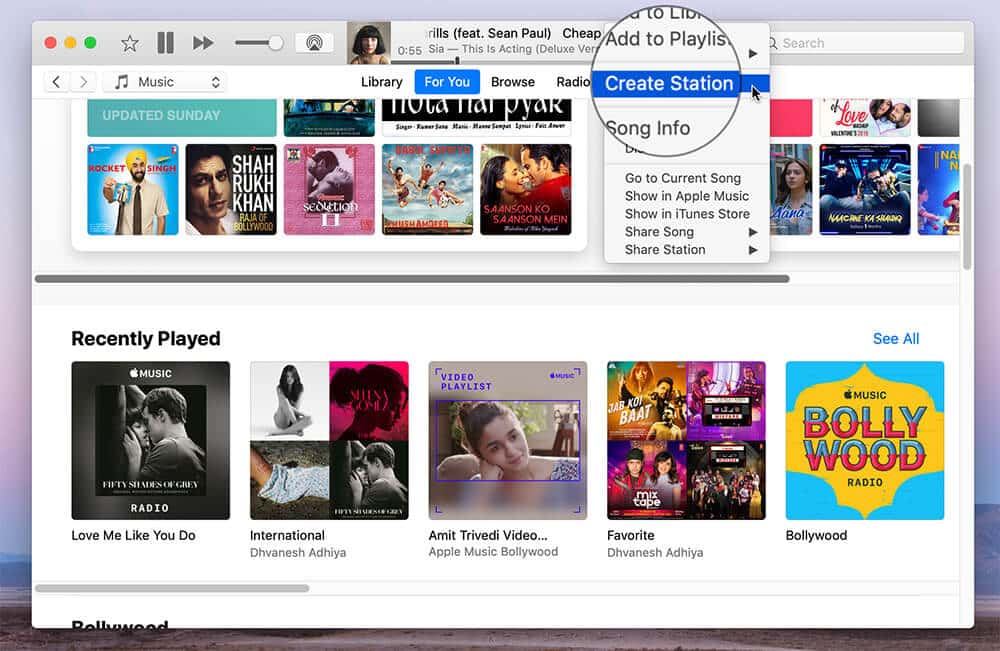Viewport: 1000px width, 651px height.
Task: Click the Love Me Like You Do title
Action: [x=133, y=536]
